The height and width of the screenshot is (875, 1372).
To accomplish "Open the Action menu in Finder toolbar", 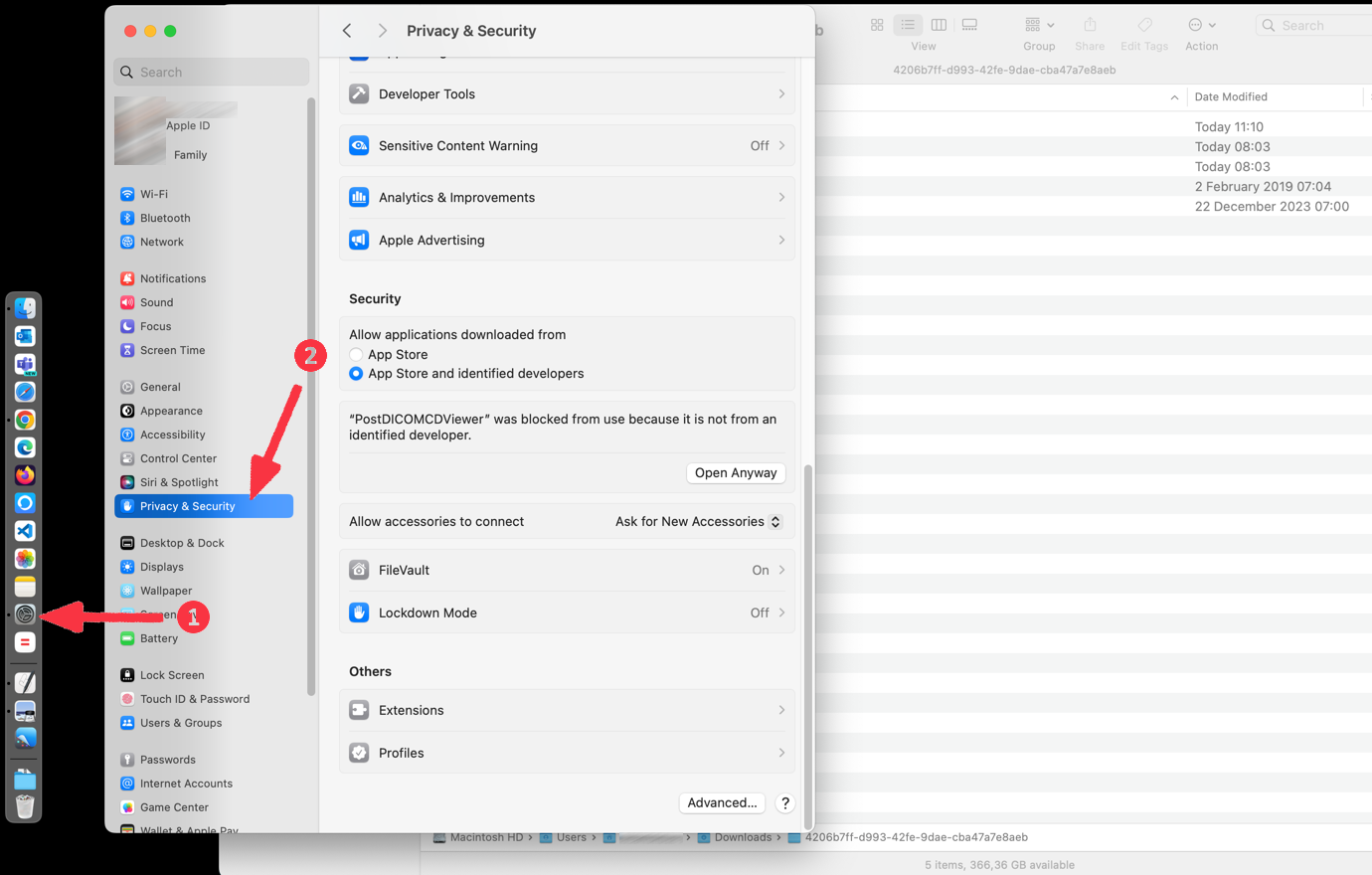I will (x=1201, y=25).
